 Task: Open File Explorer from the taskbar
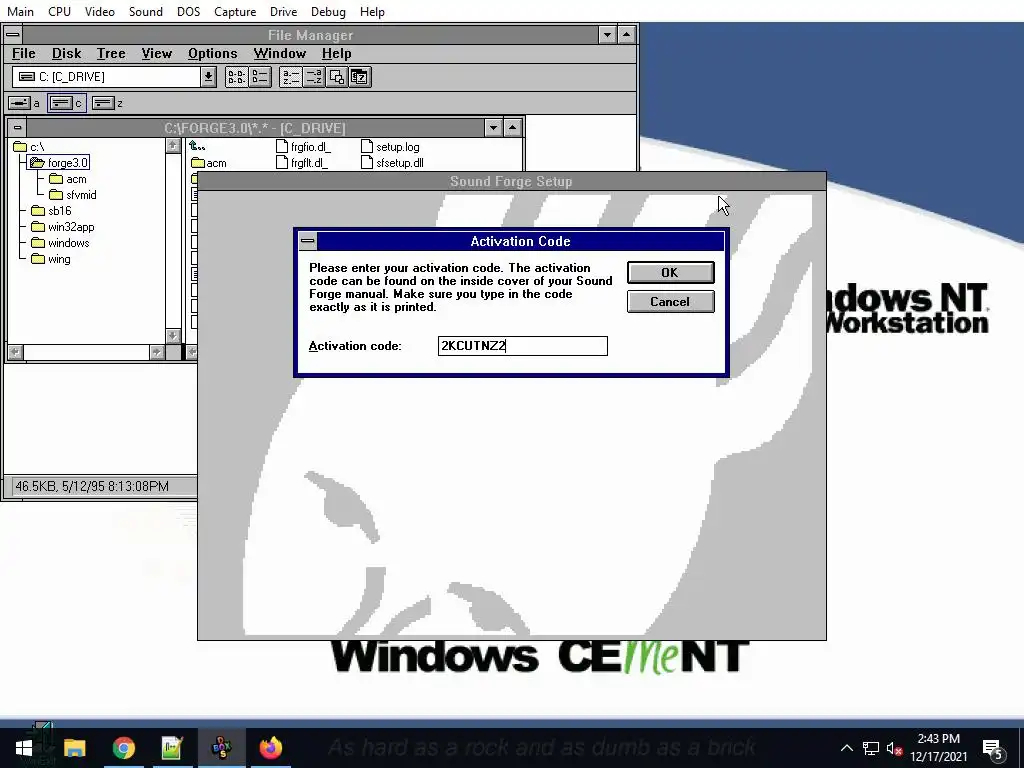[74, 748]
